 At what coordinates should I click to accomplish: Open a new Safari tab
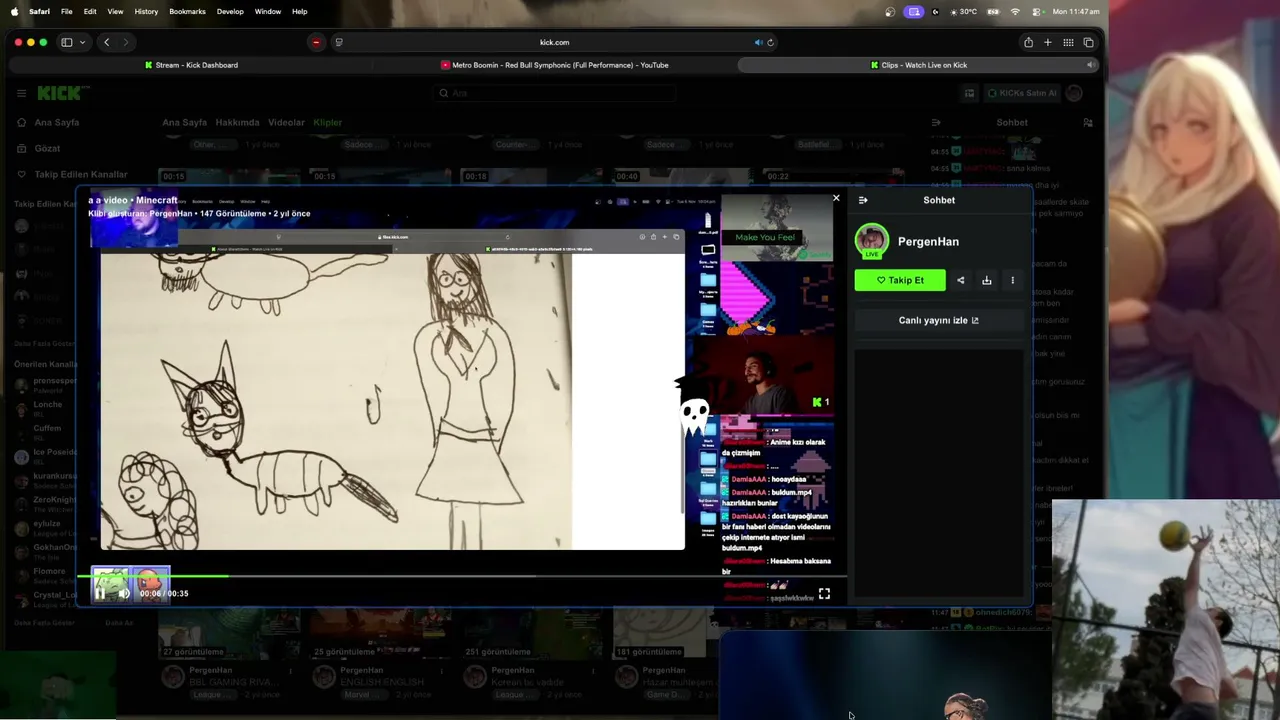point(1047,42)
